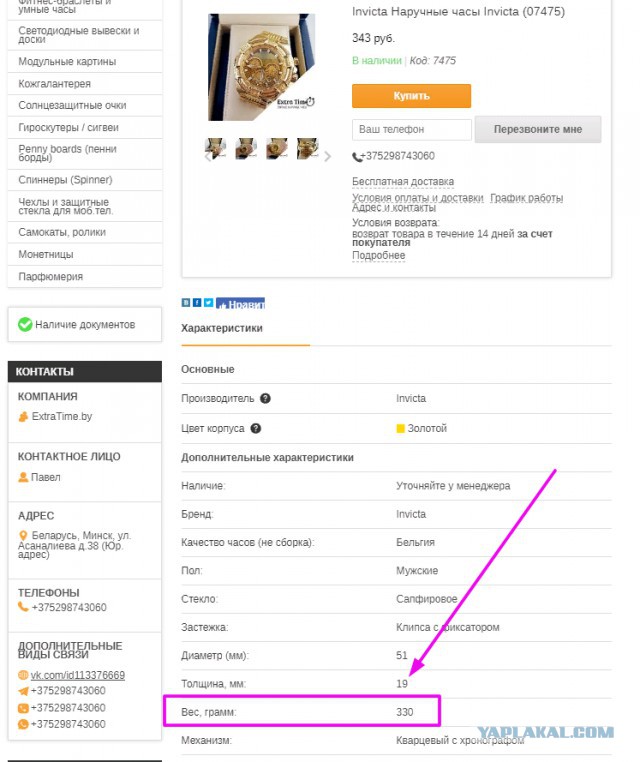Click the VK share icon
640x762 pixels.
pyautogui.click(x=186, y=303)
